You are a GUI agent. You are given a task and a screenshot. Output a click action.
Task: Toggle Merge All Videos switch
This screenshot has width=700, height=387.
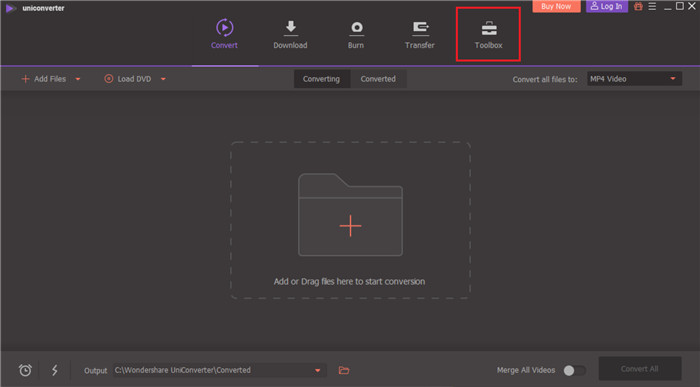pyautogui.click(x=575, y=370)
